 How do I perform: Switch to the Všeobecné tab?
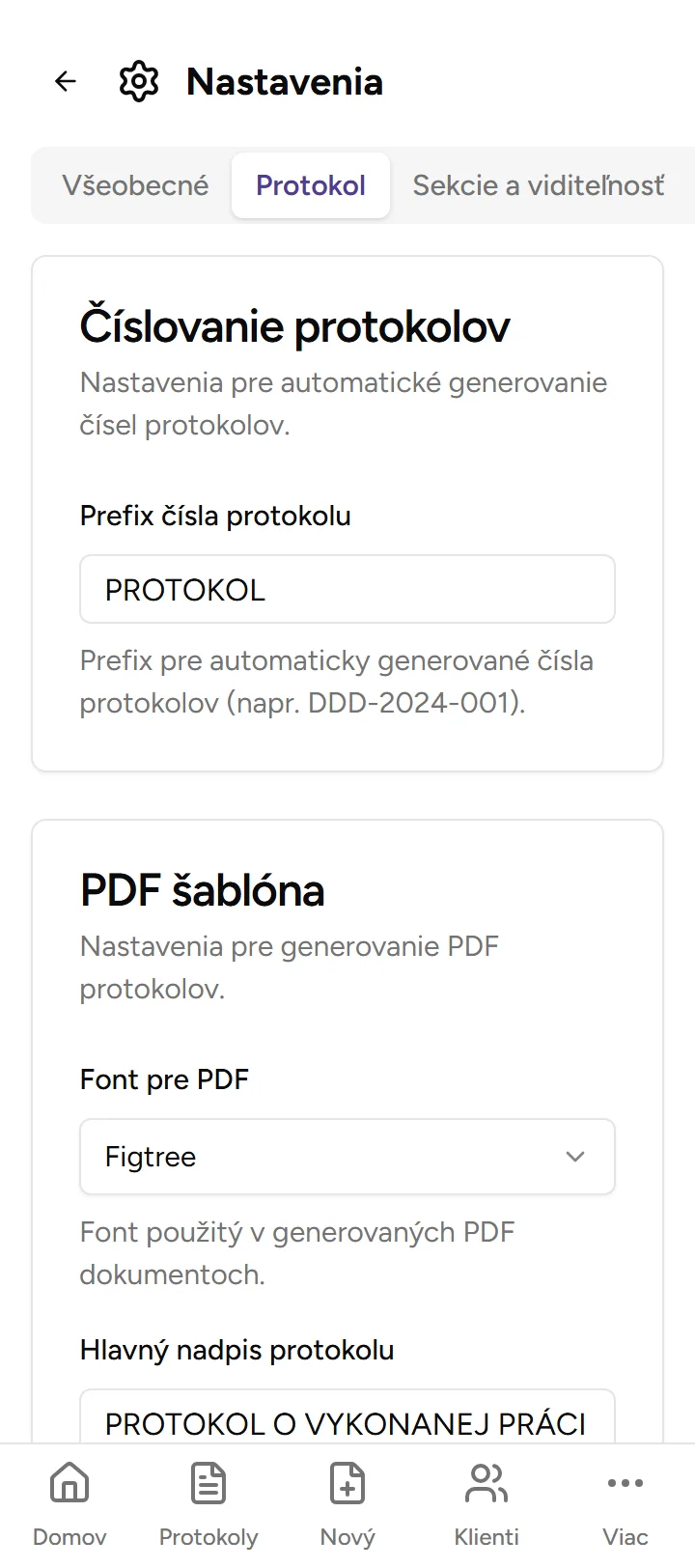click(x=135, y=184)
